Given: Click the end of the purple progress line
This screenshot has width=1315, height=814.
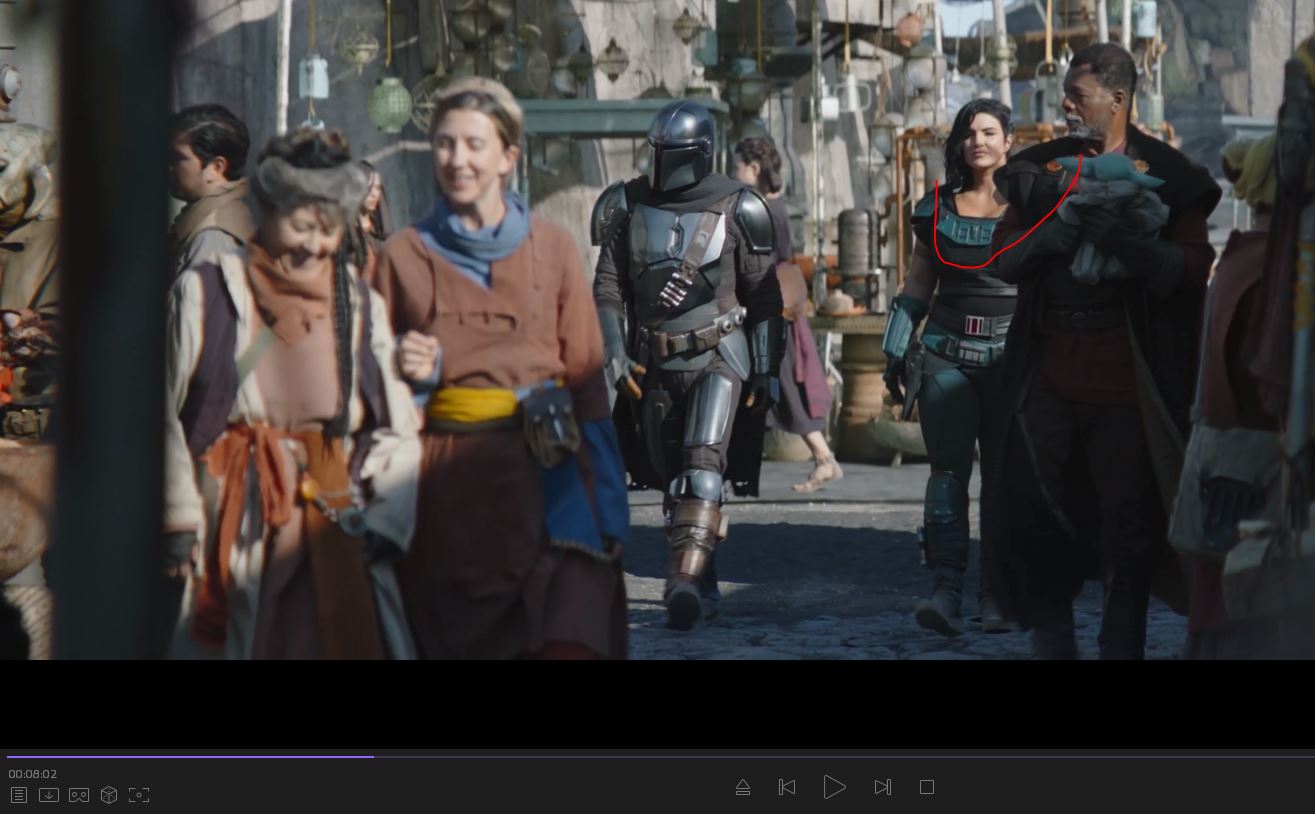Looking at the screenshot, I should tap(373, 757).
